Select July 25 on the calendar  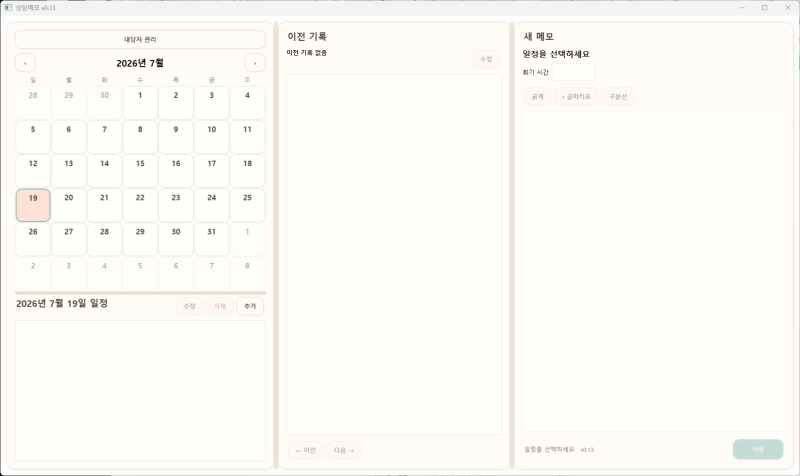pos(247,205)
